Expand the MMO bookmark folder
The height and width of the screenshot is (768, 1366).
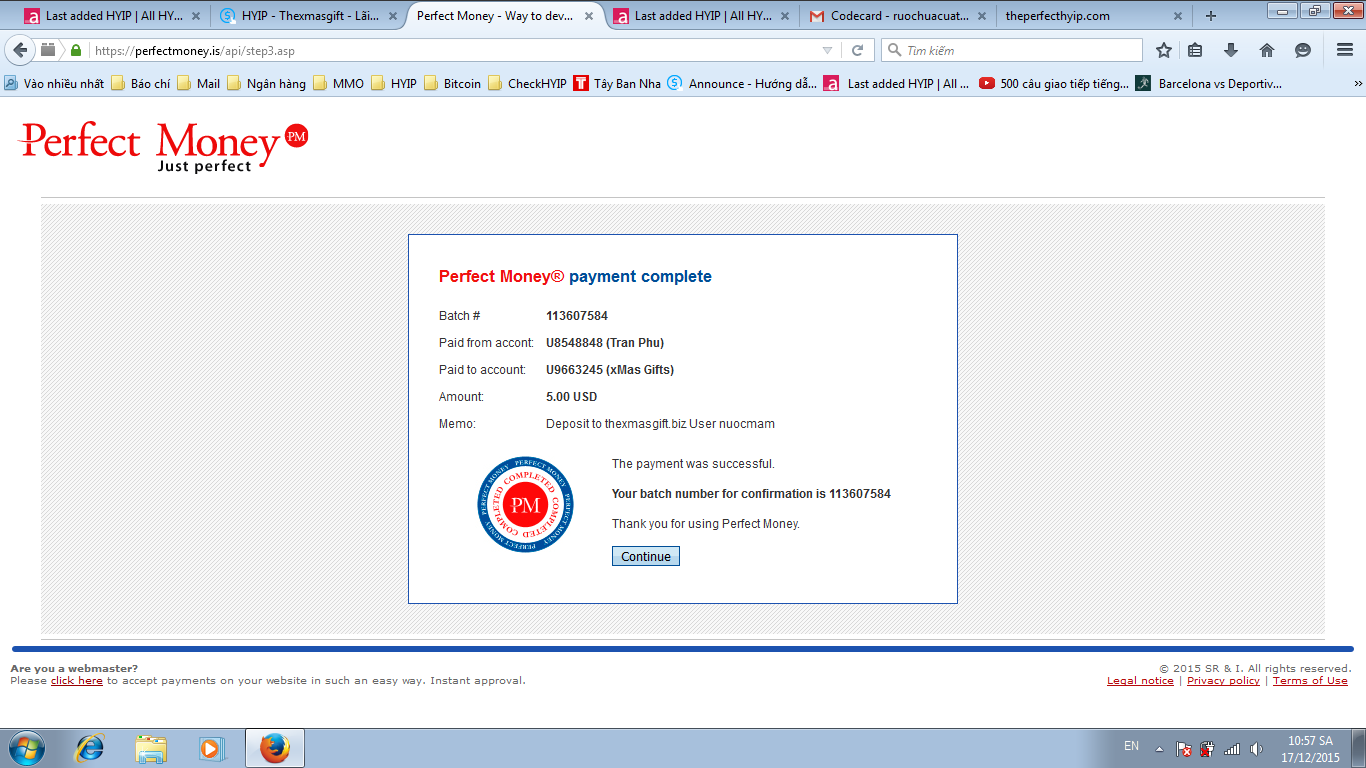(339, 84)
